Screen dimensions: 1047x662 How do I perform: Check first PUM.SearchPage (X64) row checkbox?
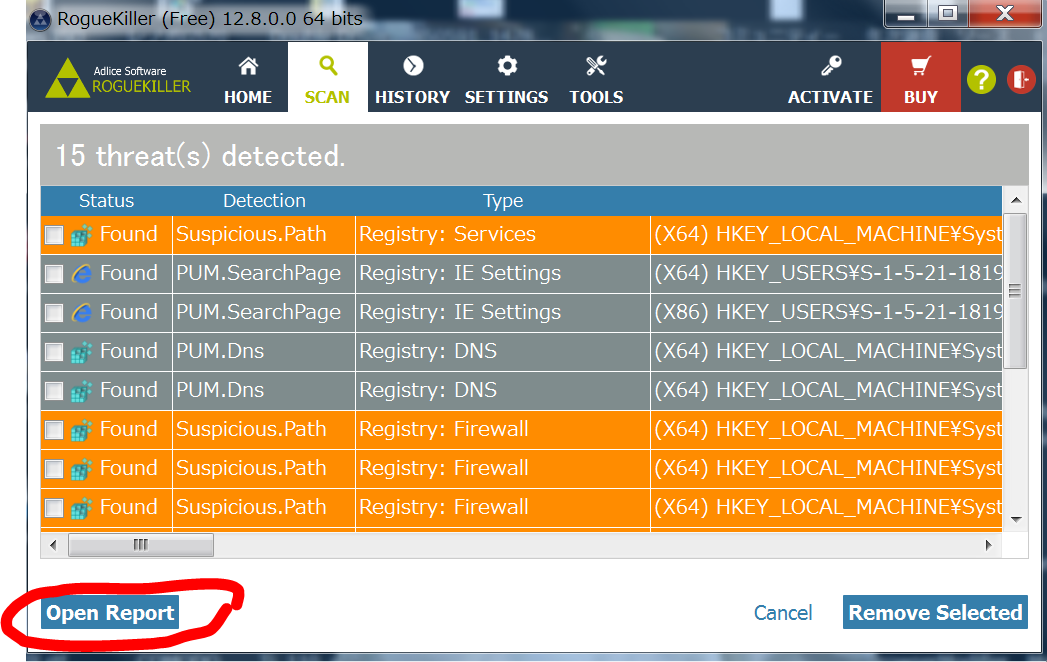[54, 274]
